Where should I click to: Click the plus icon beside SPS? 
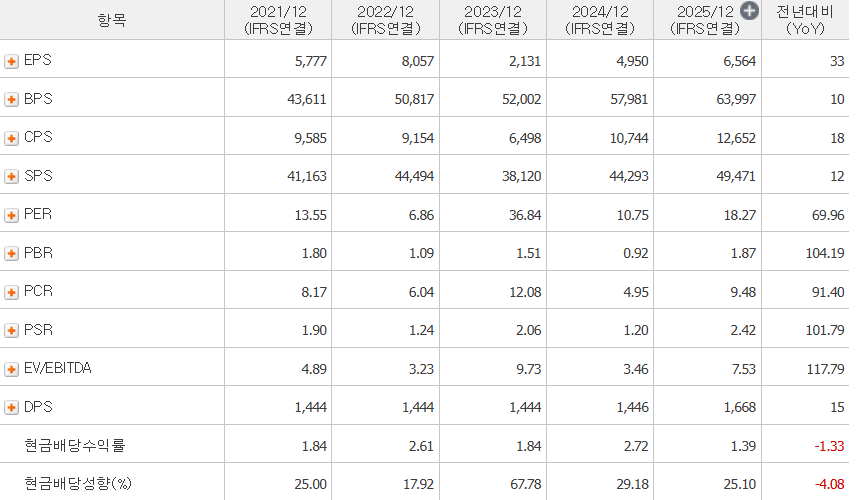[12, 177]
